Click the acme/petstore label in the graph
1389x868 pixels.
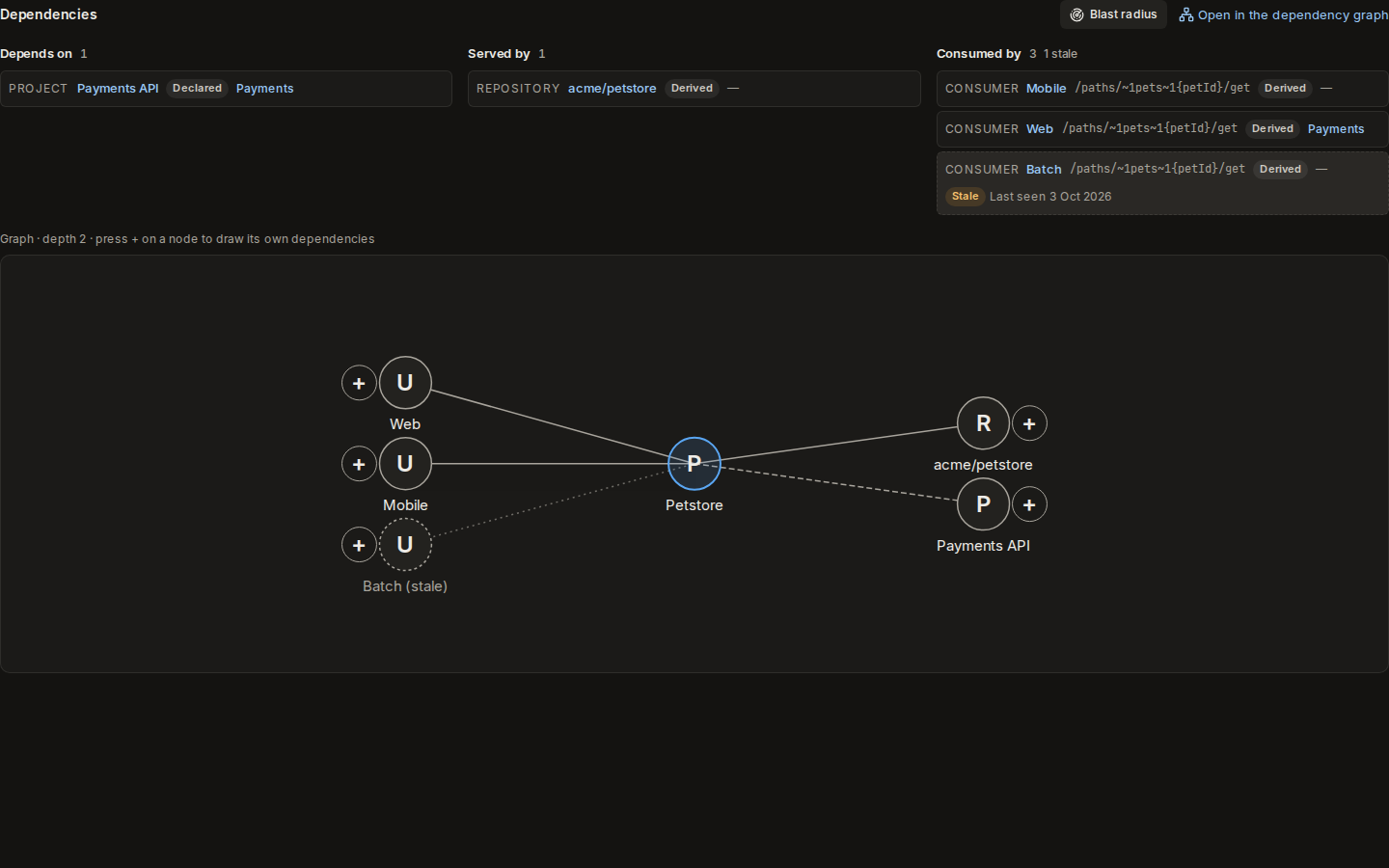pos(983,465)
